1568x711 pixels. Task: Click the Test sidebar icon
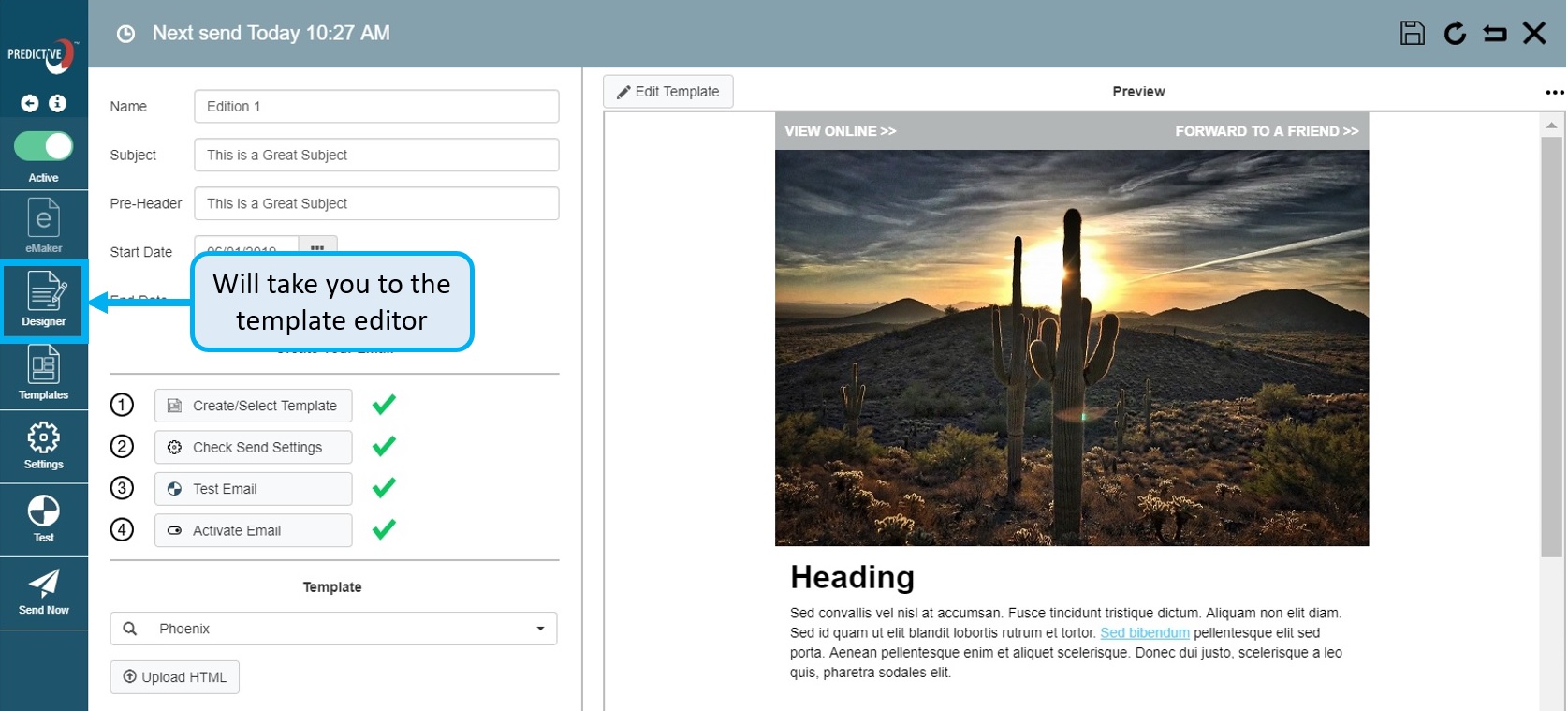click(x=44, y=518)
